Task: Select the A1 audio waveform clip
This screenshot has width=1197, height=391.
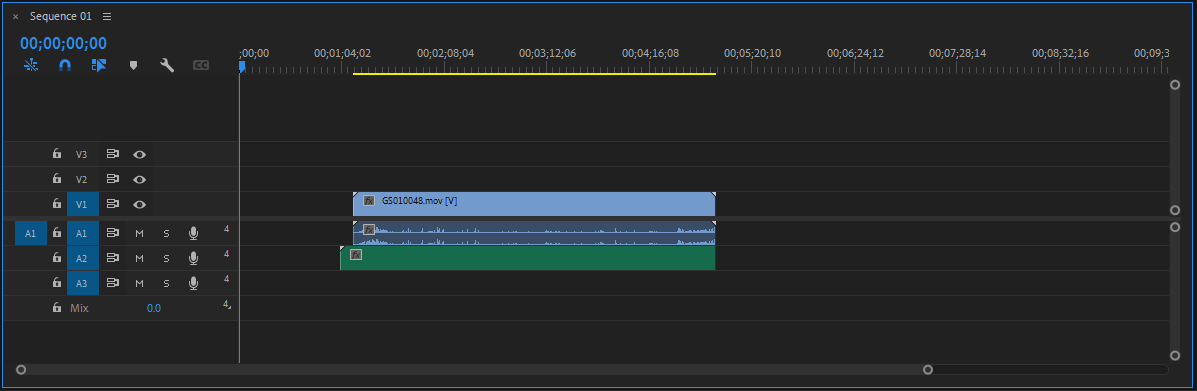Action: [x=534, y=233]
